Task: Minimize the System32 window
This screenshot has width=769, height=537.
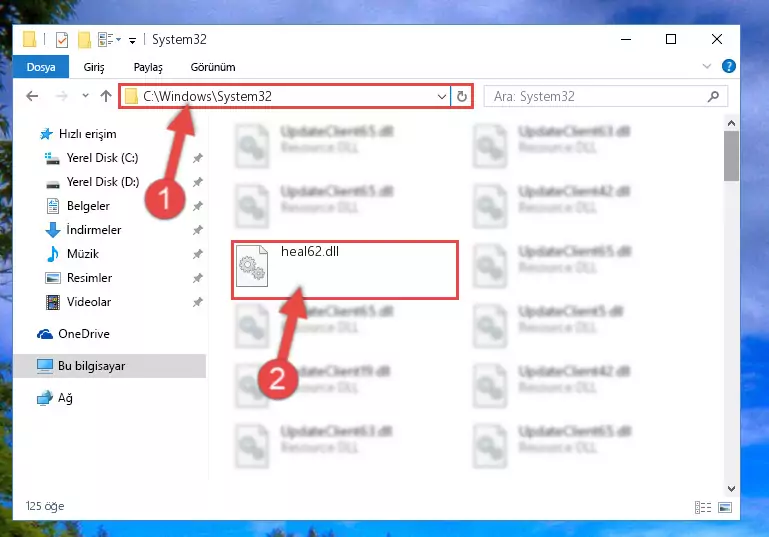Action: click(626, 39)
